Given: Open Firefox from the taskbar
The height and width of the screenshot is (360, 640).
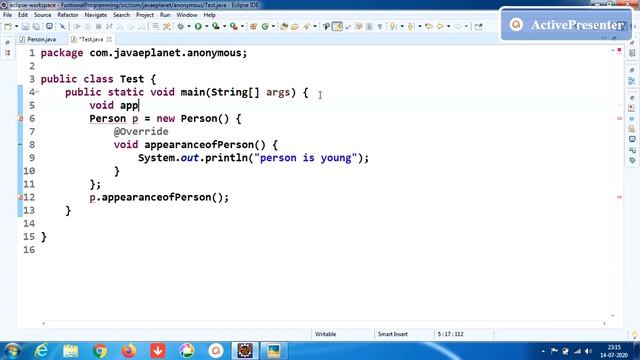Looking at the screenshot, I should pyautogui.click(x=129, y=351).
